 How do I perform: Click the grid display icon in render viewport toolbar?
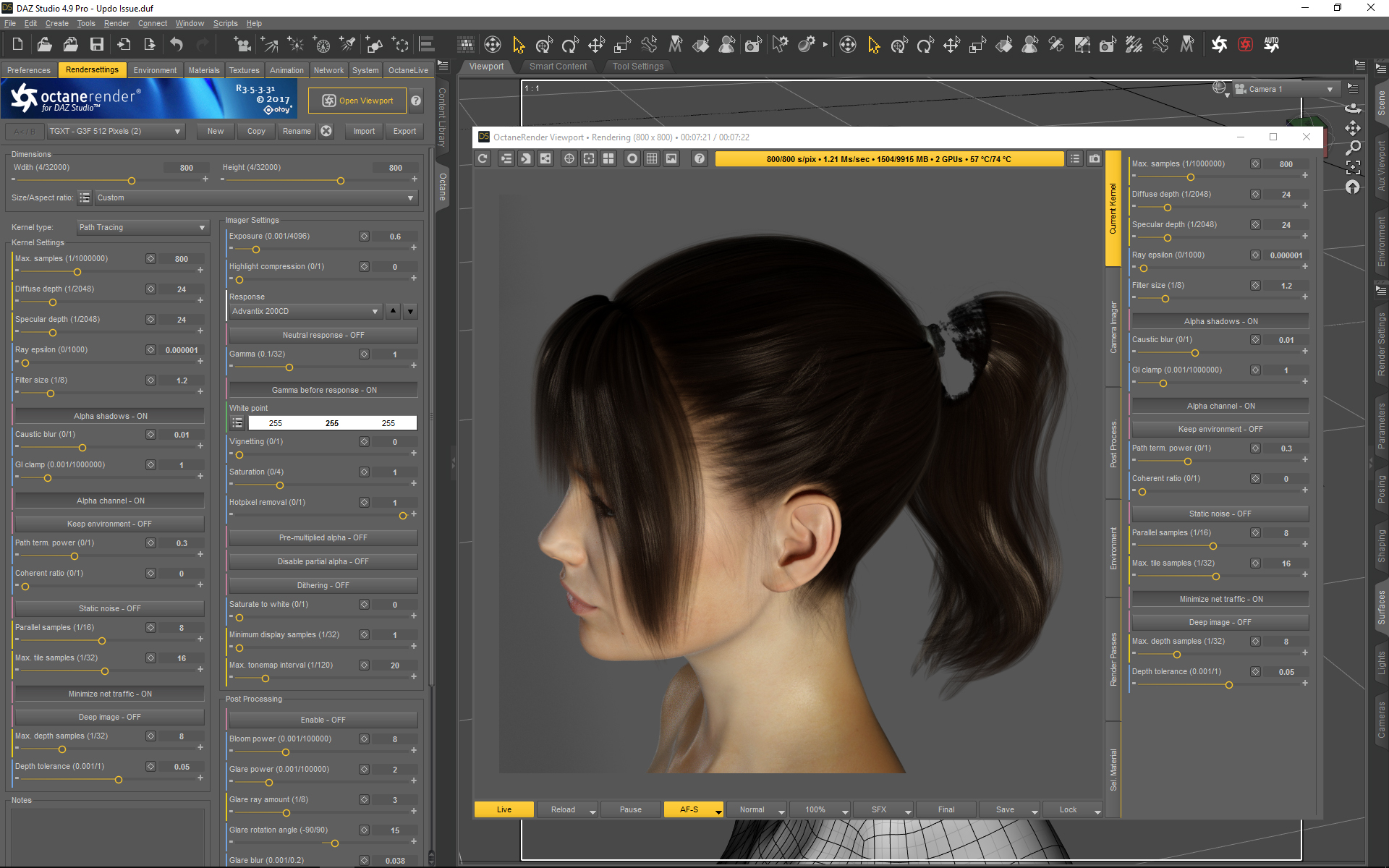click(652, 158)
